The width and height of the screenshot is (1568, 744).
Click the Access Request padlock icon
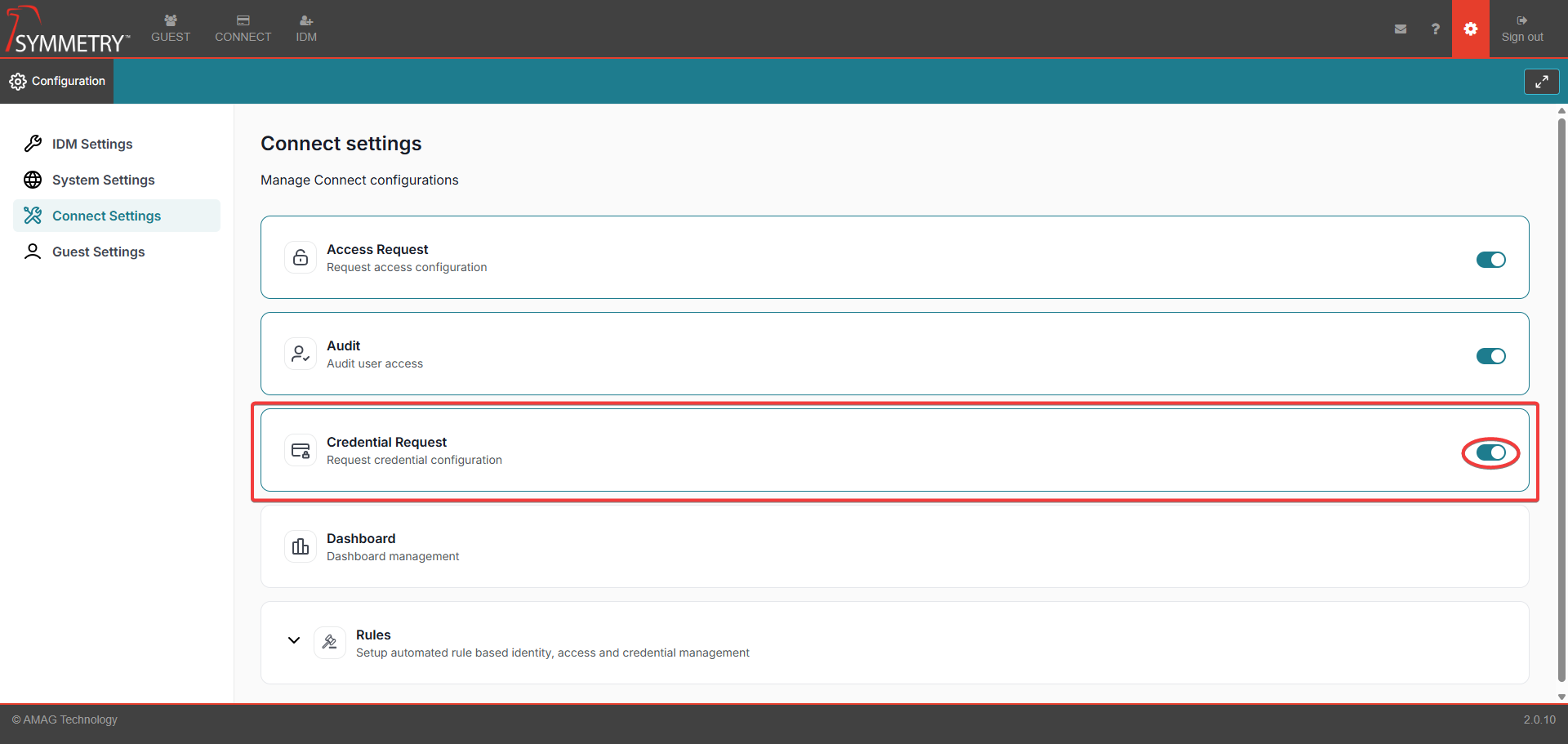(x=301, y=257)
